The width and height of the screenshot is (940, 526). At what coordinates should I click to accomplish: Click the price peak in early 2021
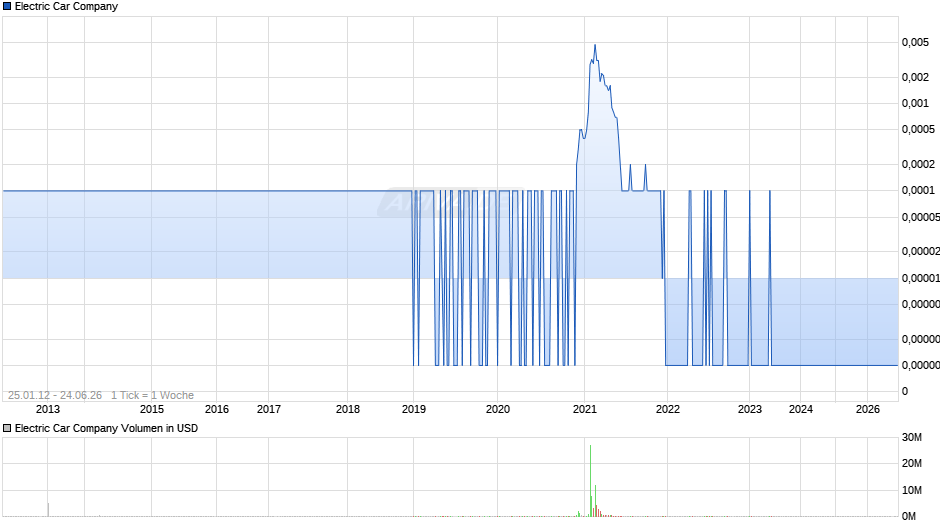click(595, 45)
